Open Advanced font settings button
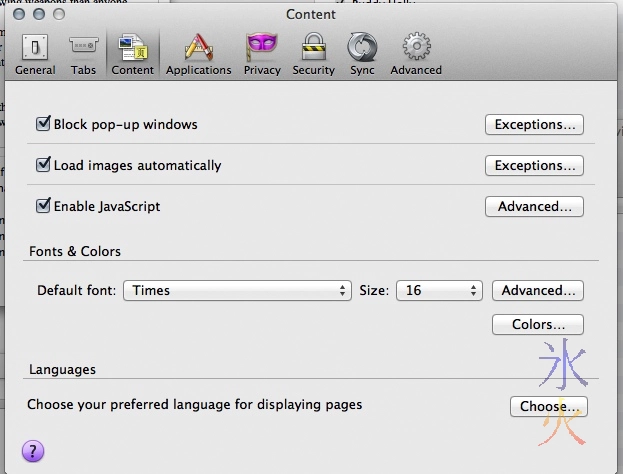The width and height of the screenshot is (623, 474). coord(538,291)
